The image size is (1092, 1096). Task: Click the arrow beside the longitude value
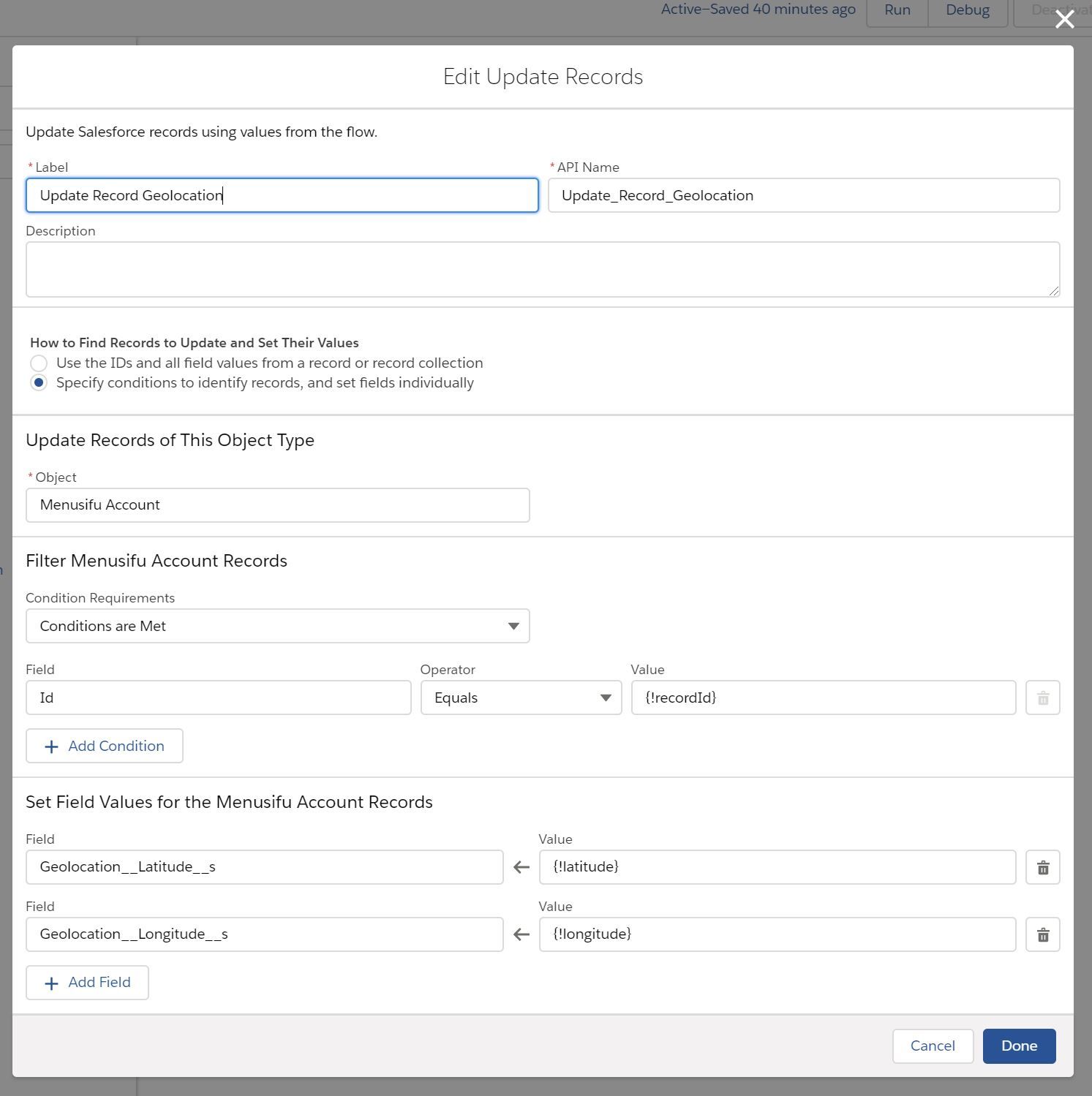click(x=521, y=934)
